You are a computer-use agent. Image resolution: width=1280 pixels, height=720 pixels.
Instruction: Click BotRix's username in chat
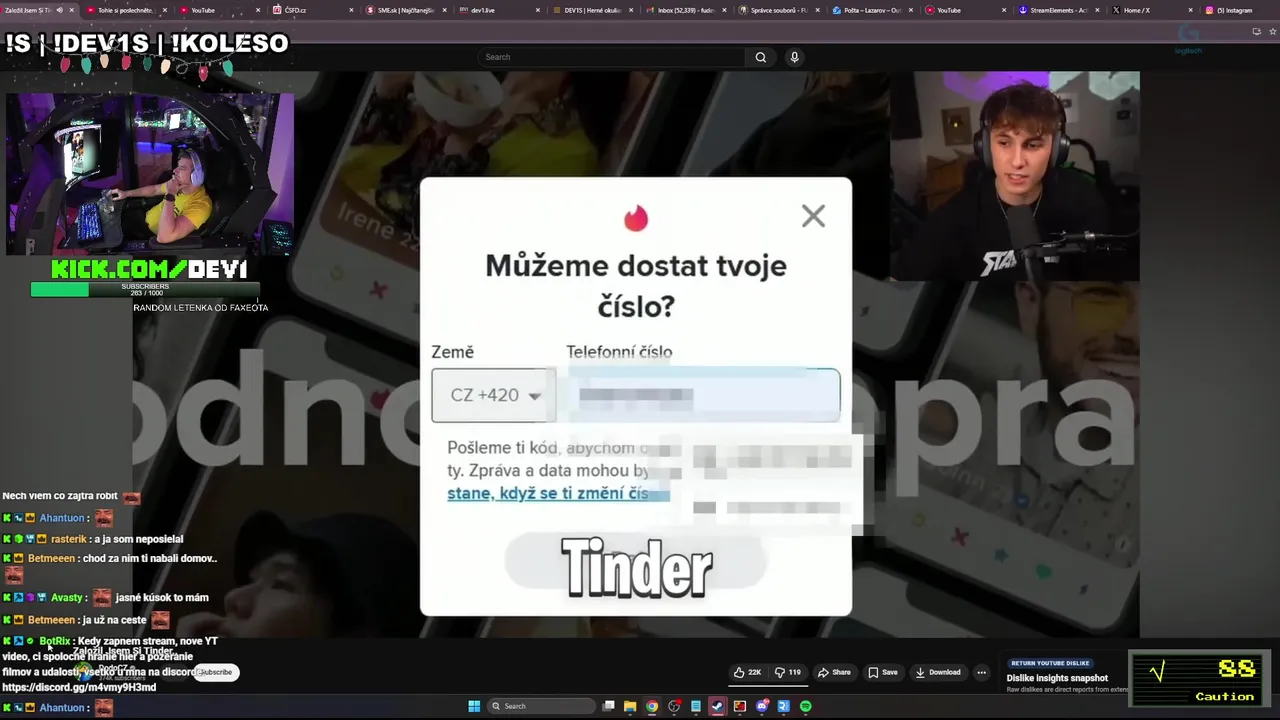point(55,641)
